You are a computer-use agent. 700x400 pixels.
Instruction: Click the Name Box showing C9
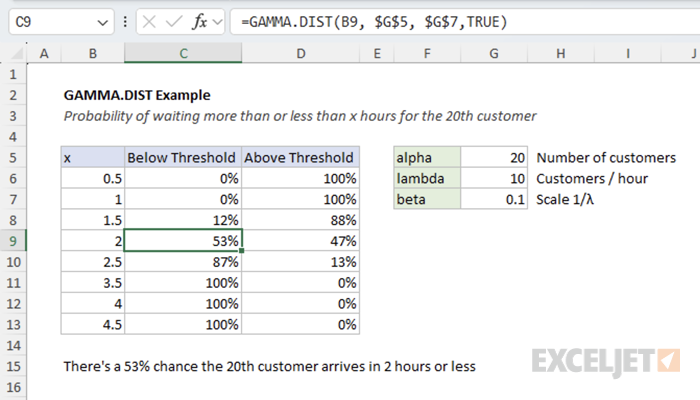pos(61,21)
